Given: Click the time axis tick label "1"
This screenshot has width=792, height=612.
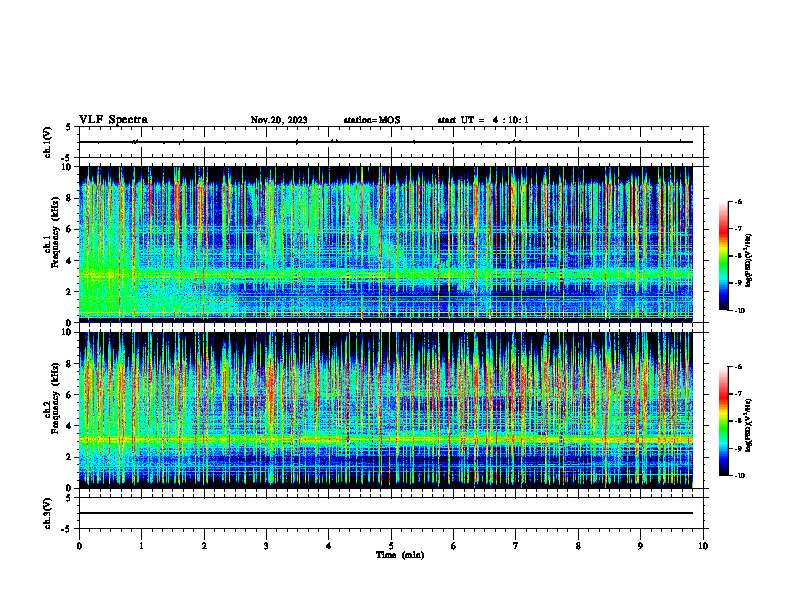Looking at the screenshot, I should pos(141,546).
